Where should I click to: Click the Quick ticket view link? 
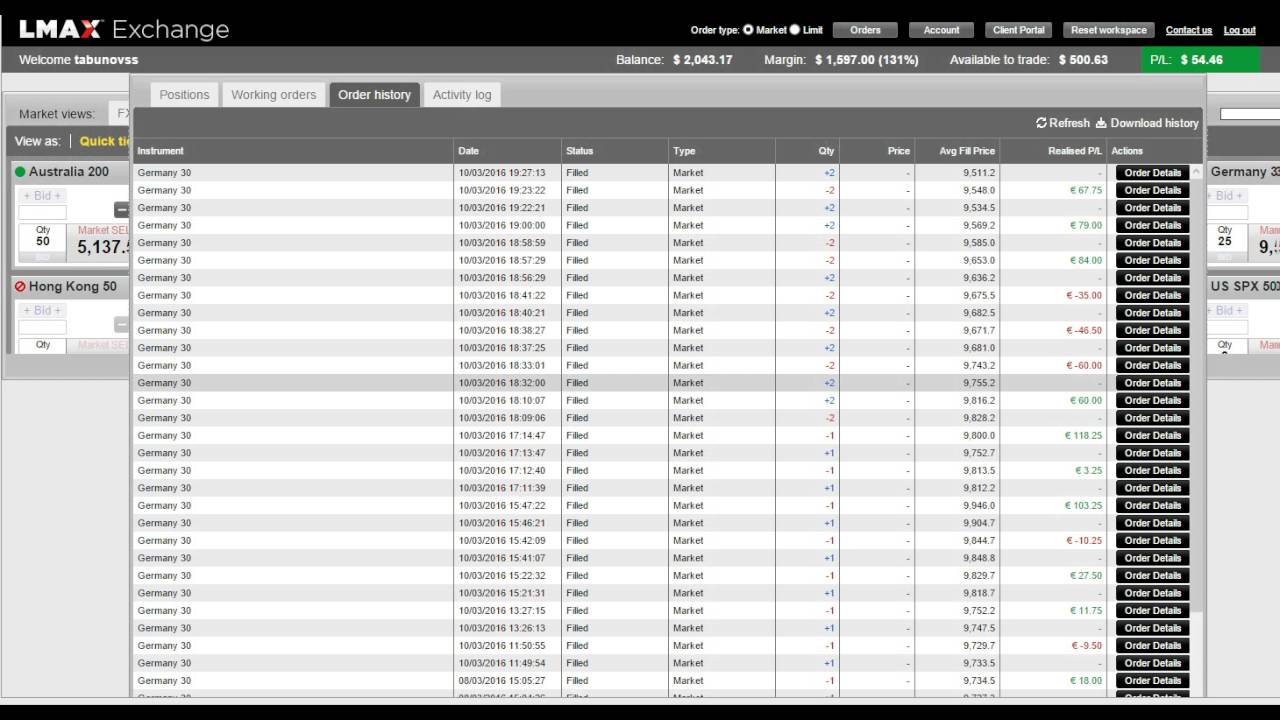(105, 141)
